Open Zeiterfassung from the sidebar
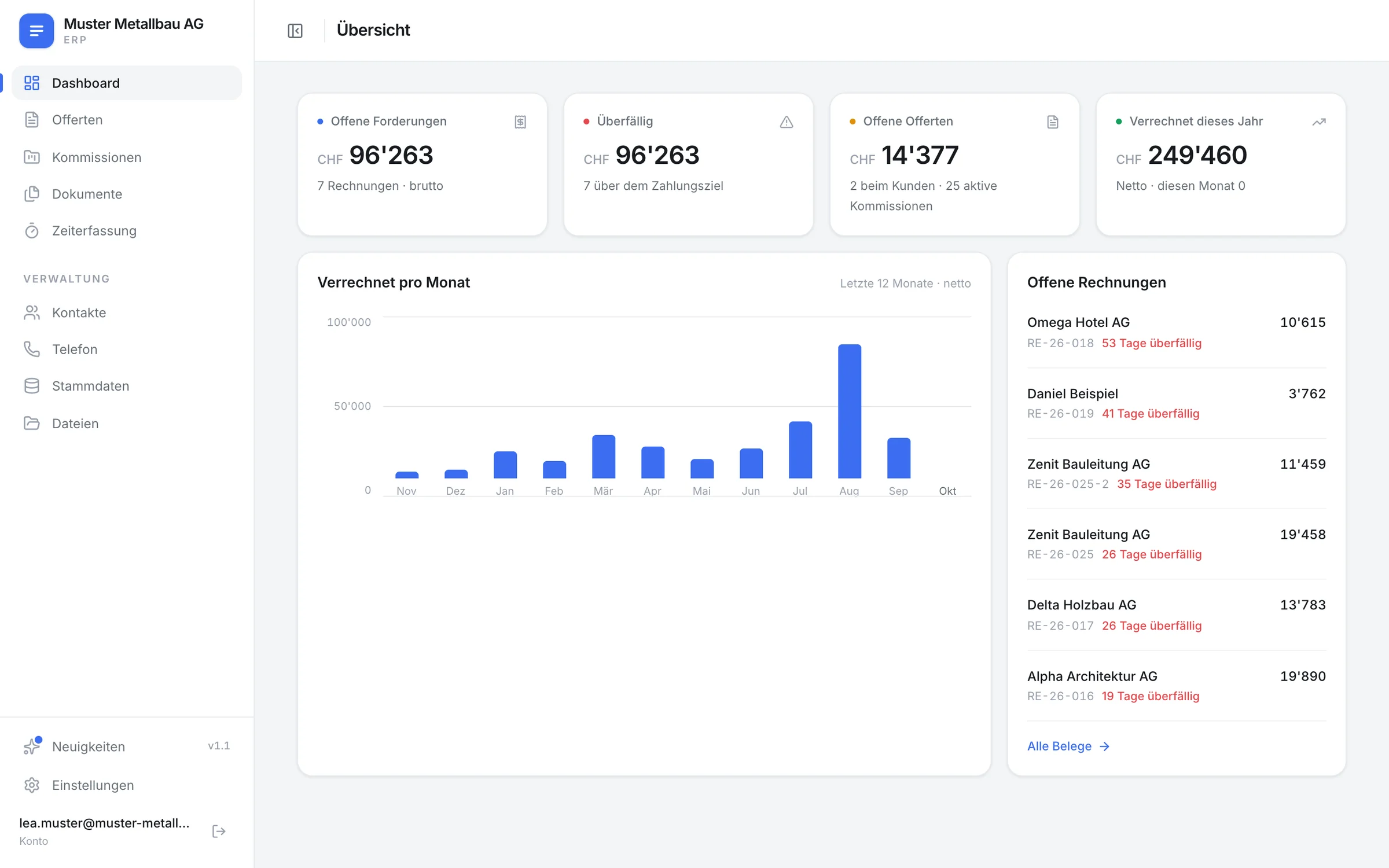The height and width of the screenshot is (868, 1389). tap(127, 231)
